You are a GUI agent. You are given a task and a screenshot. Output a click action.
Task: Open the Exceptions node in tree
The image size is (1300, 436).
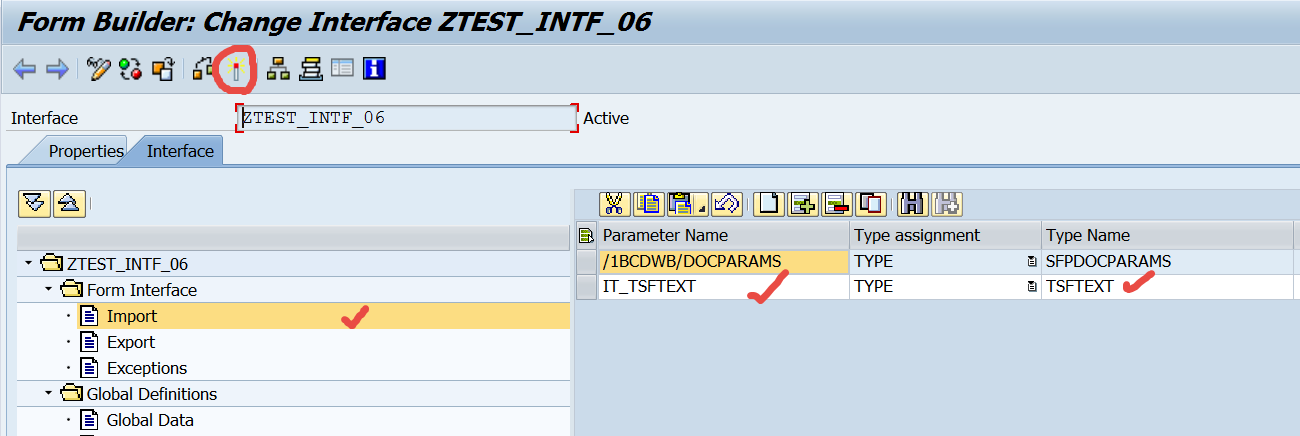pos(147,368)
